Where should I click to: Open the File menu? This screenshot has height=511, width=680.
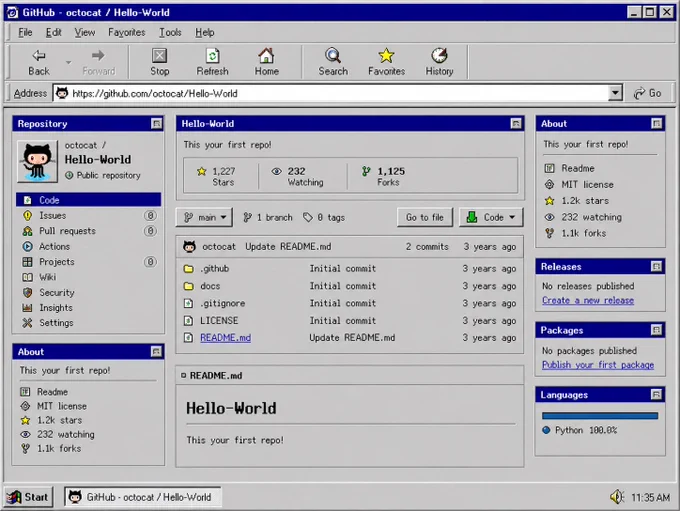coord(25,33)
